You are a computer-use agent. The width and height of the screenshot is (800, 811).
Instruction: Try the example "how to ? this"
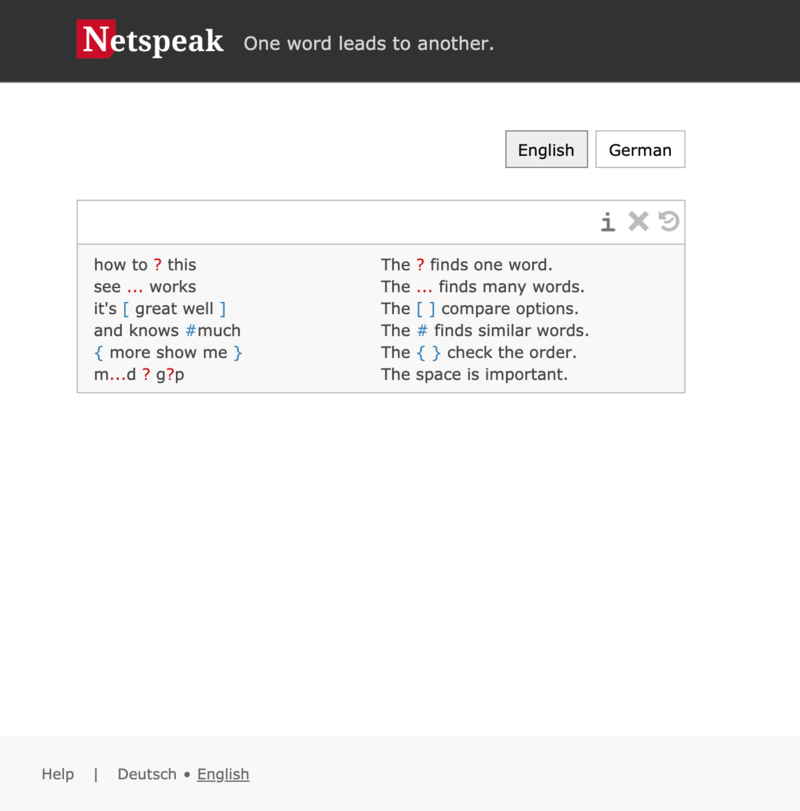coord(145,265)
